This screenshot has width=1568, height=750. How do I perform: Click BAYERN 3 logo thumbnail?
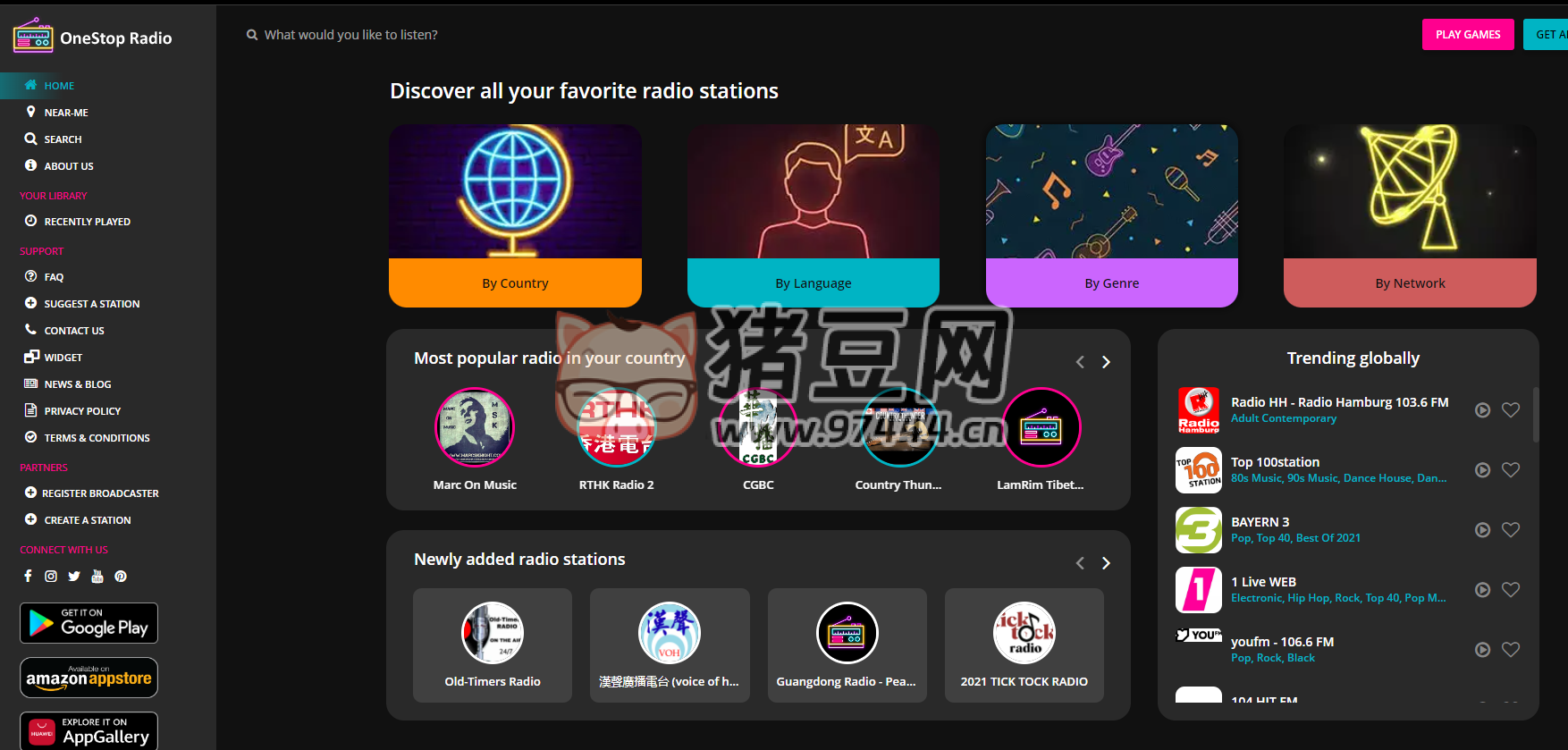(x=1199, y=530)
